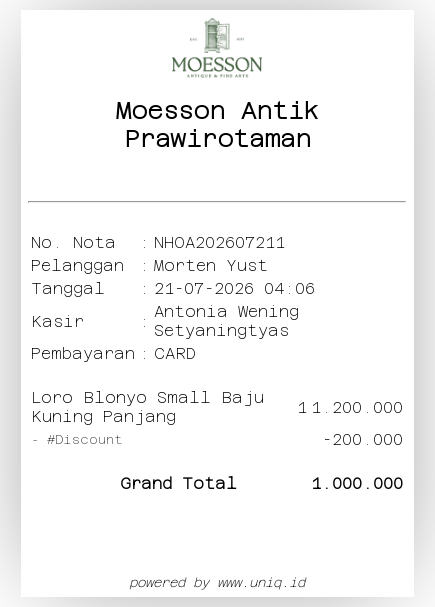This screenshot has width=435, height=607.
Task: Click the date 21-07-2026 04:06
Action: 235,289
